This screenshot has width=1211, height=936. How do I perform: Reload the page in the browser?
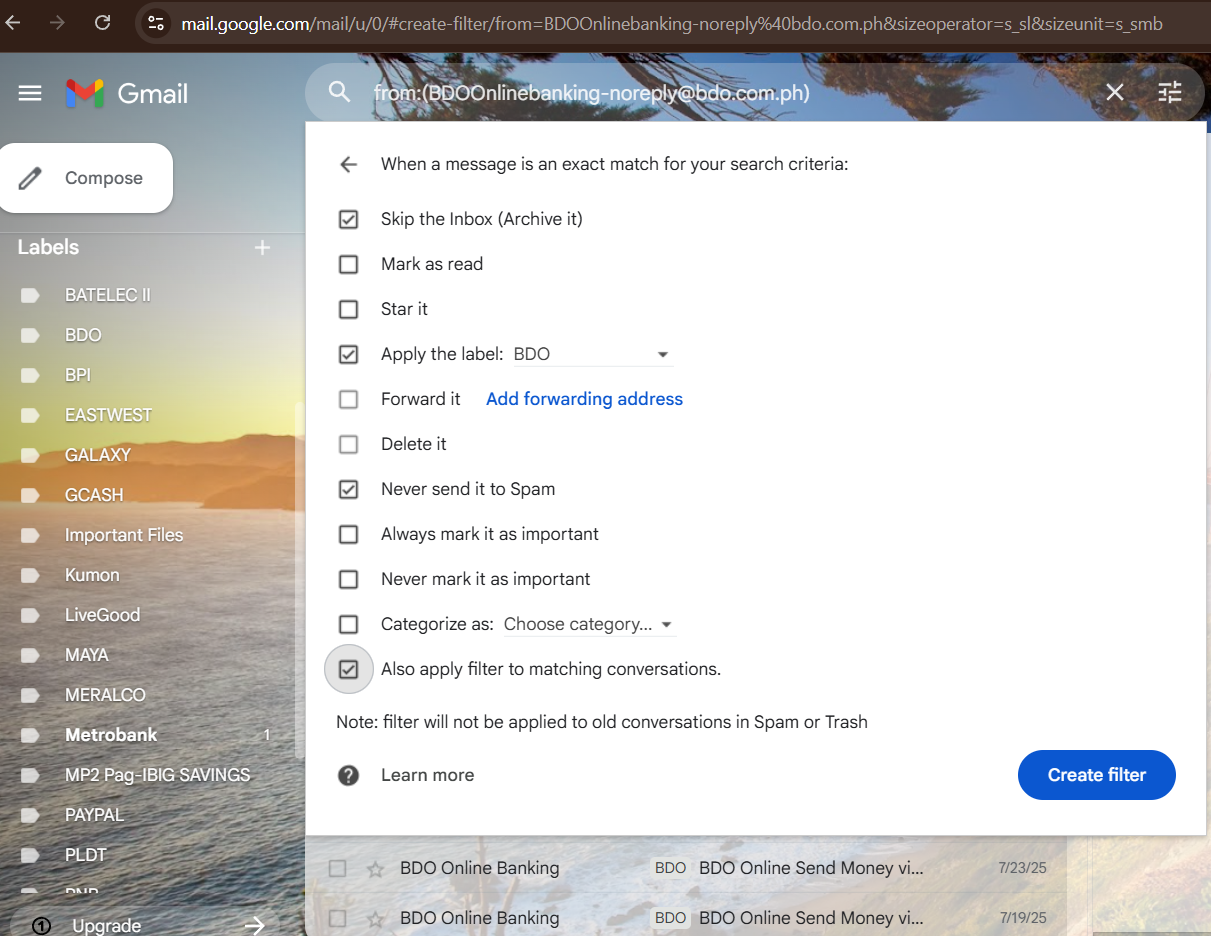(102, 22)
